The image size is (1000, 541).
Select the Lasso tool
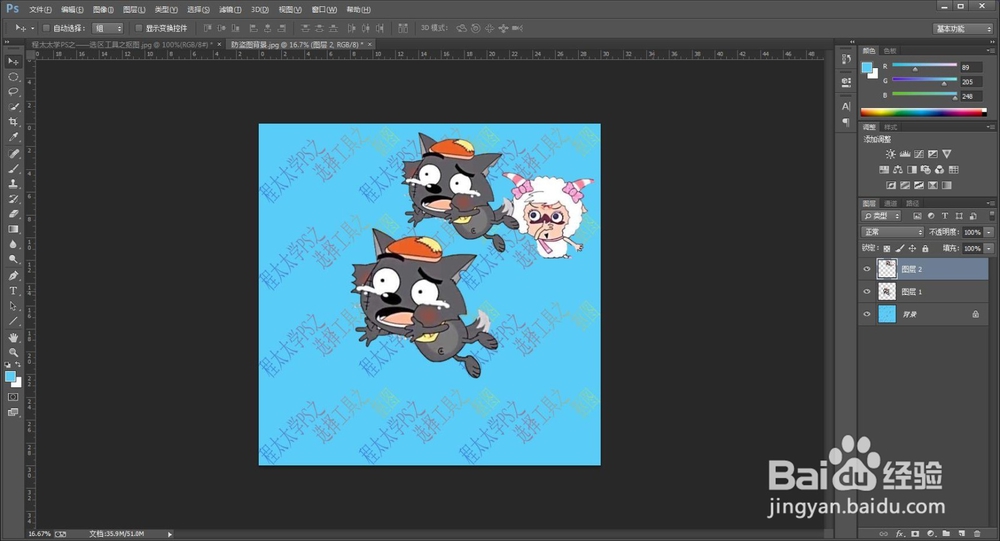13,92
